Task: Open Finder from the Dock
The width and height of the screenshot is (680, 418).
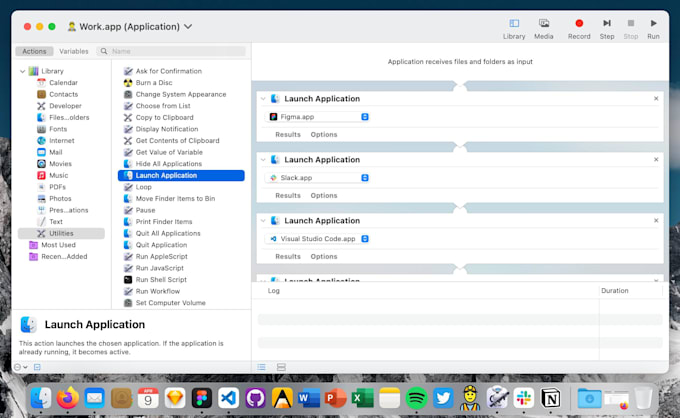Action: tap(41, 398)
